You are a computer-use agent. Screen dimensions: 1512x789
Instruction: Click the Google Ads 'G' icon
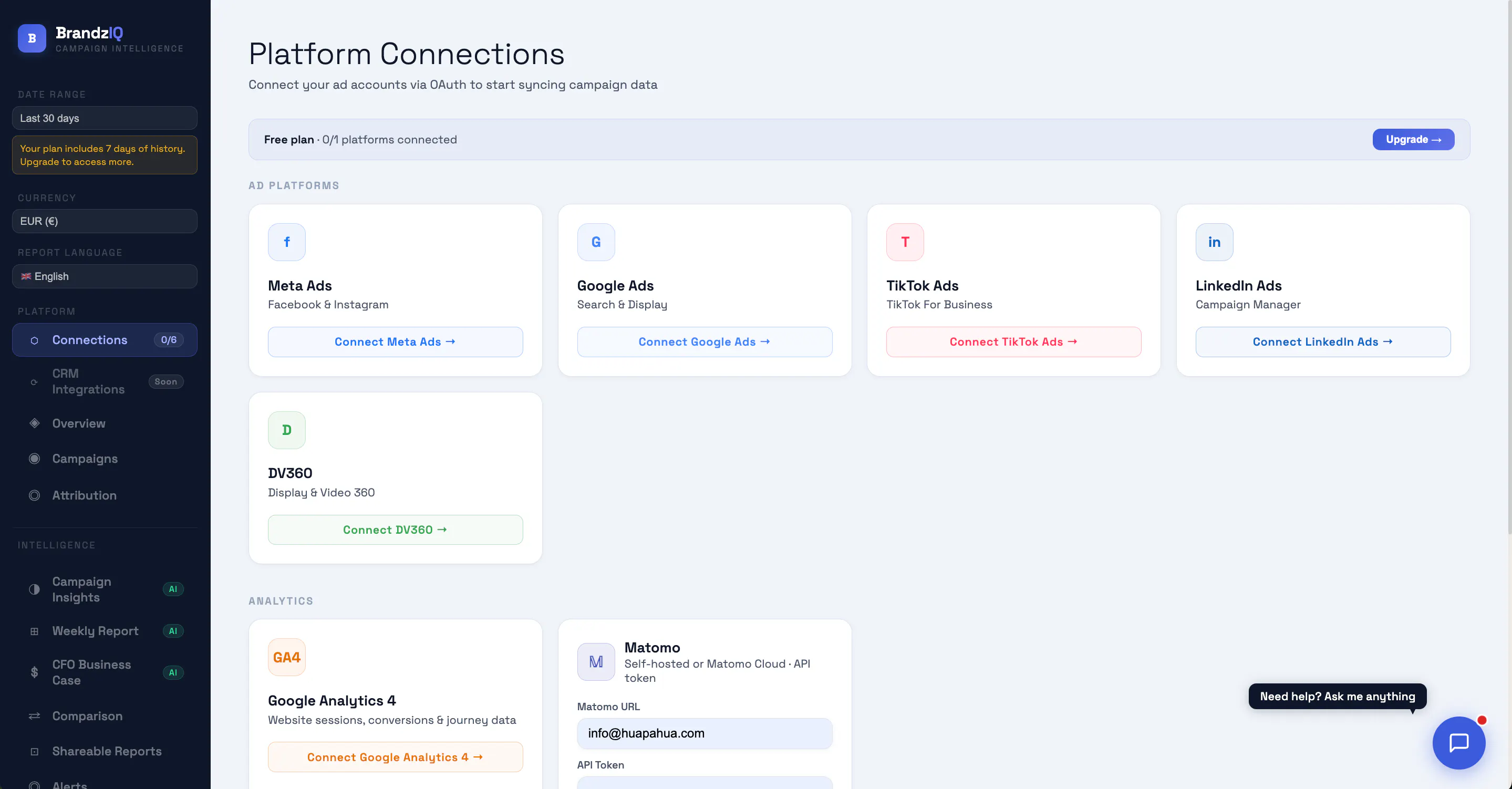[596, 242]
